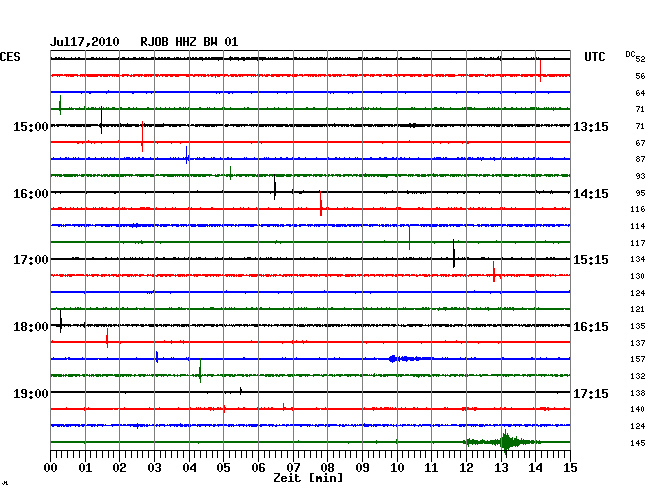Click the 12 minute tick label

coord(466,467)
